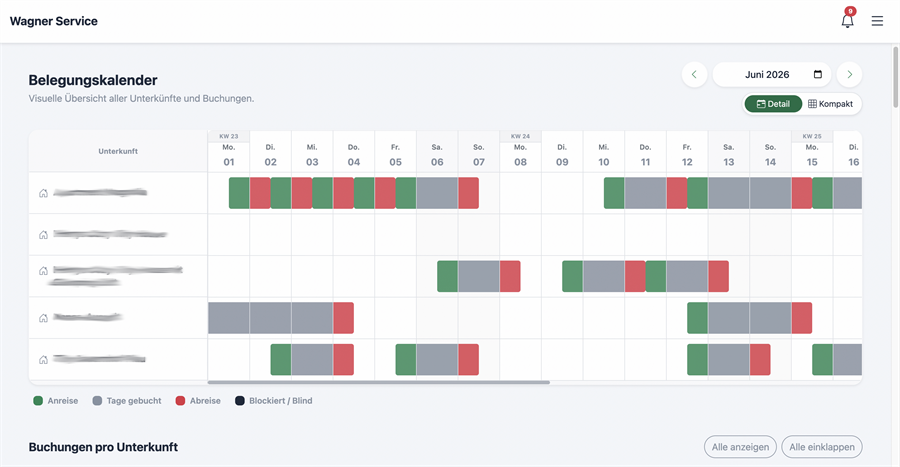
Task: Switch to Kompakt view
Action: 831,104
